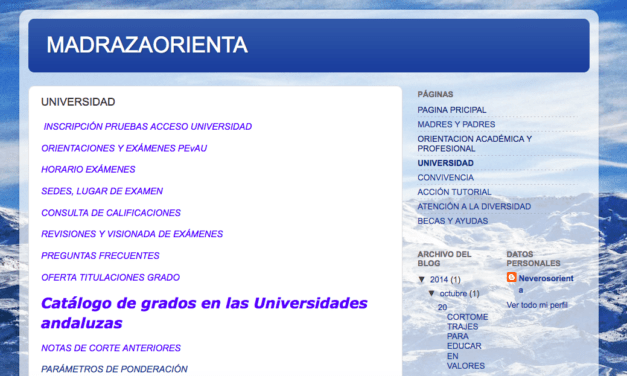Open PARÁMETROS DE PONDERACIÓN link
The image size is (627, 376).
tap(114, 369)
